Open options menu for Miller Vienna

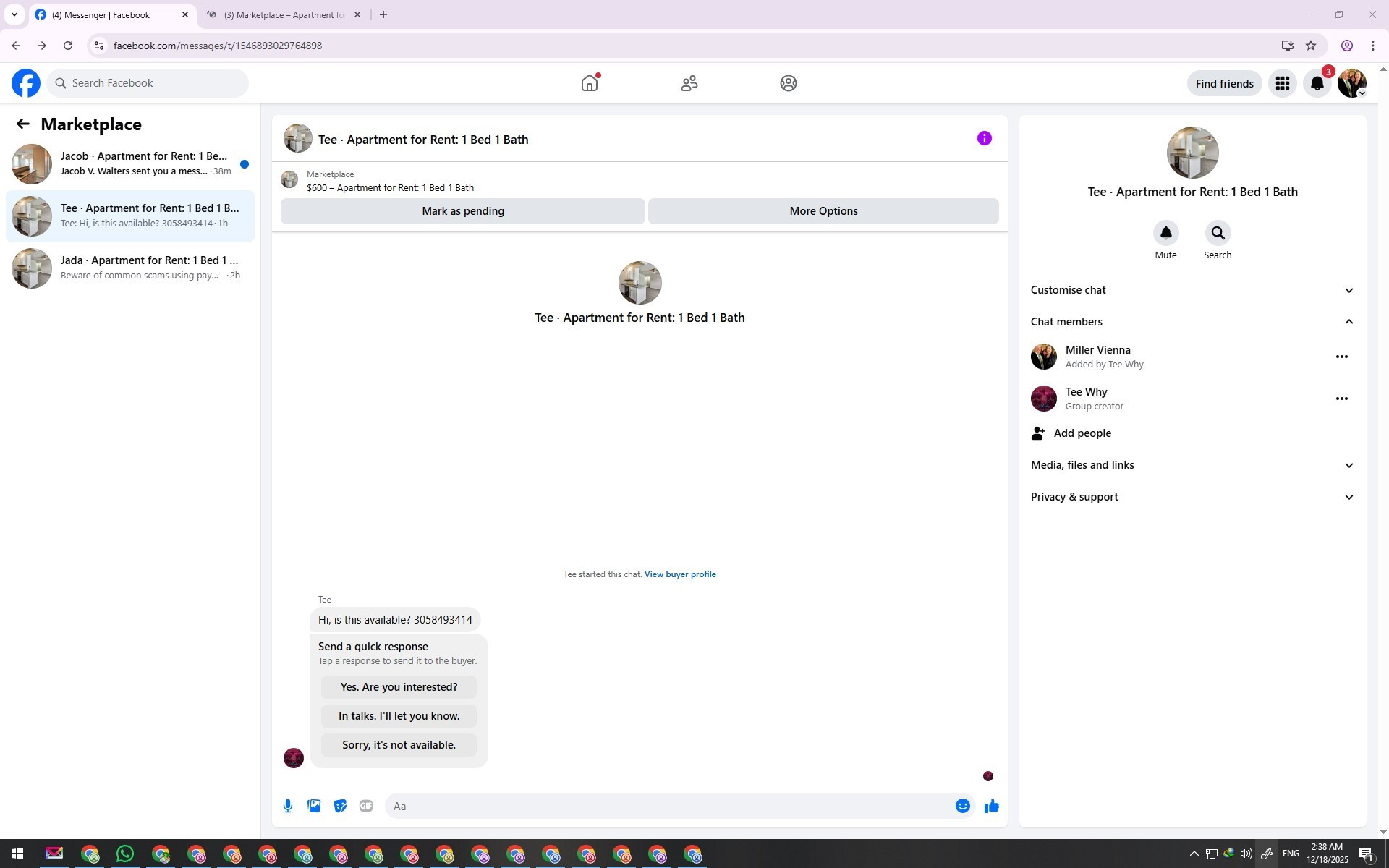coord(1341,357)
